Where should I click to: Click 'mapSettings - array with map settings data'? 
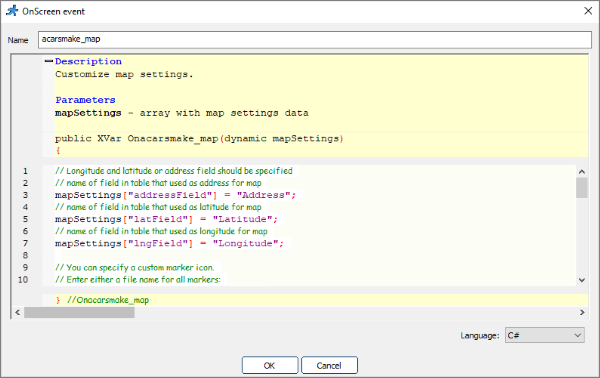(x=182, y=113)
